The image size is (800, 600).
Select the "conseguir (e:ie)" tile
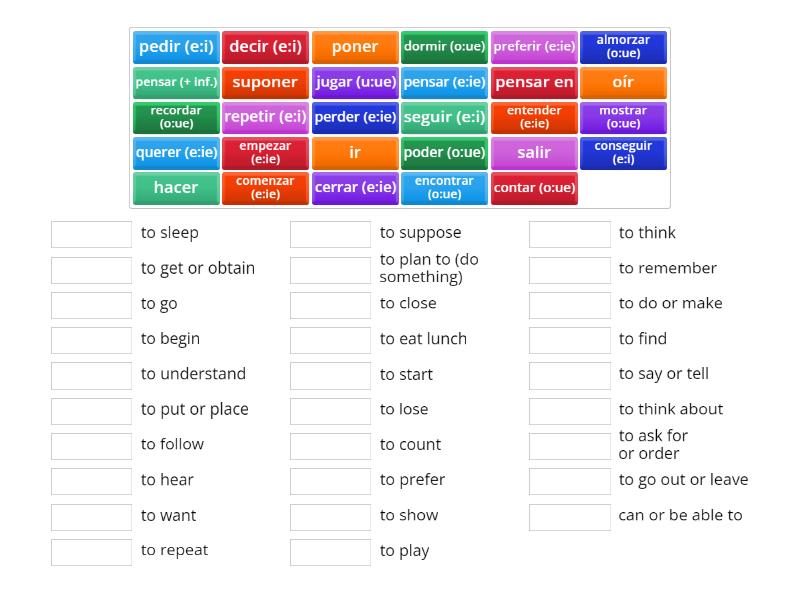point(623,152)
